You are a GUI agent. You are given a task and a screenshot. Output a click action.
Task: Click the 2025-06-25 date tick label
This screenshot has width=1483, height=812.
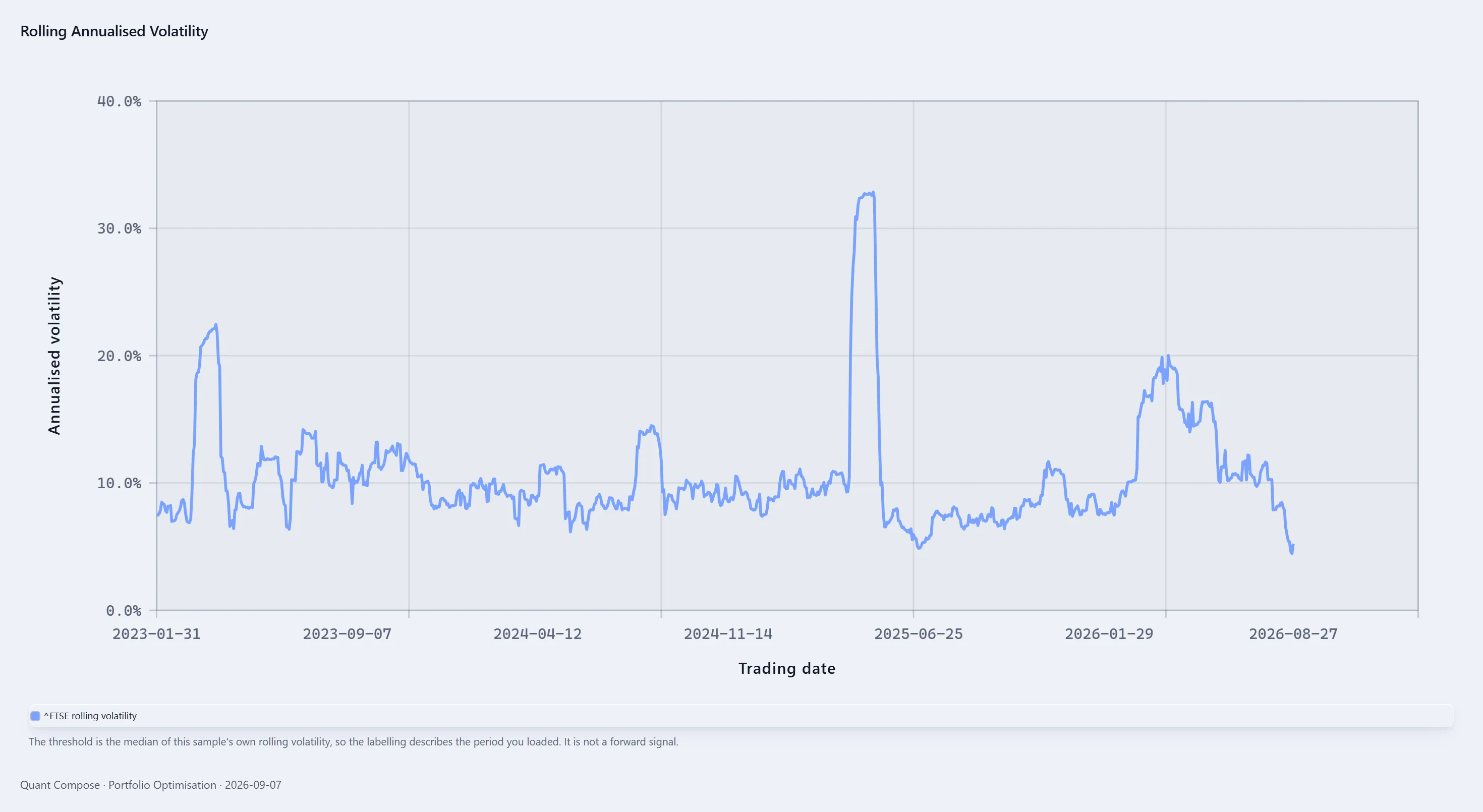point(919,634)
